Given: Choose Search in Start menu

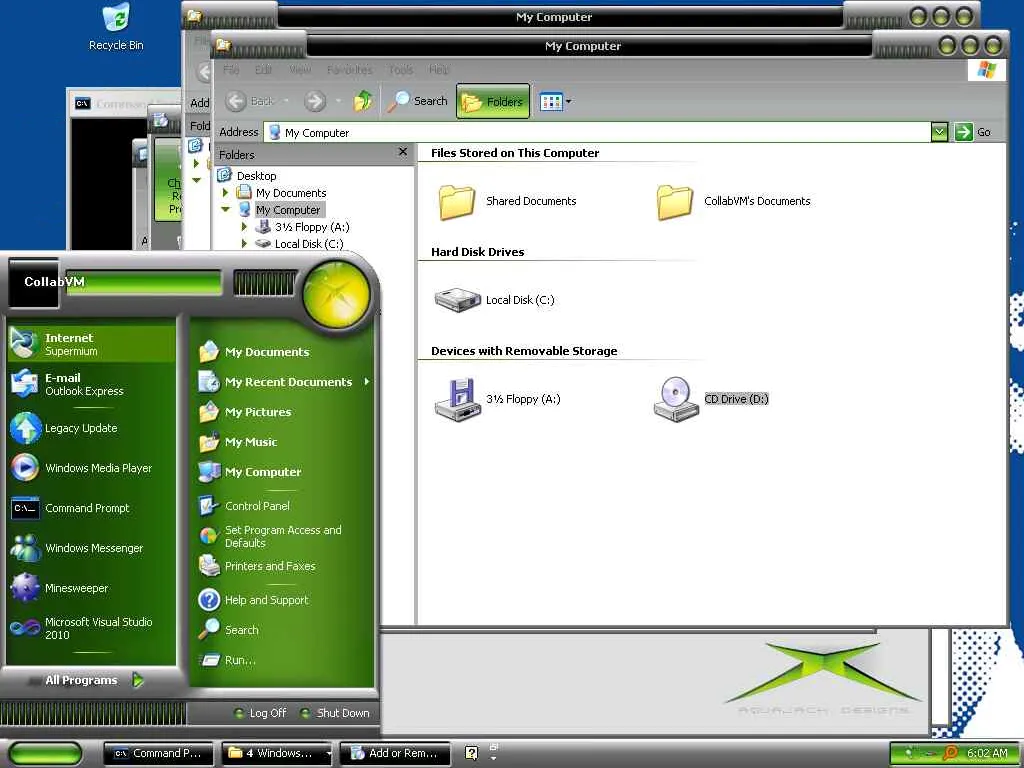Looking at the screenshot, I should pos(283,630).
